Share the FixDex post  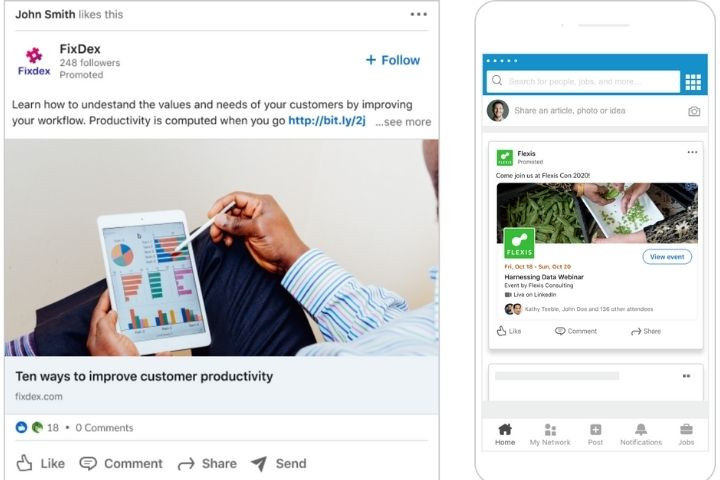(x=207, y=463)
